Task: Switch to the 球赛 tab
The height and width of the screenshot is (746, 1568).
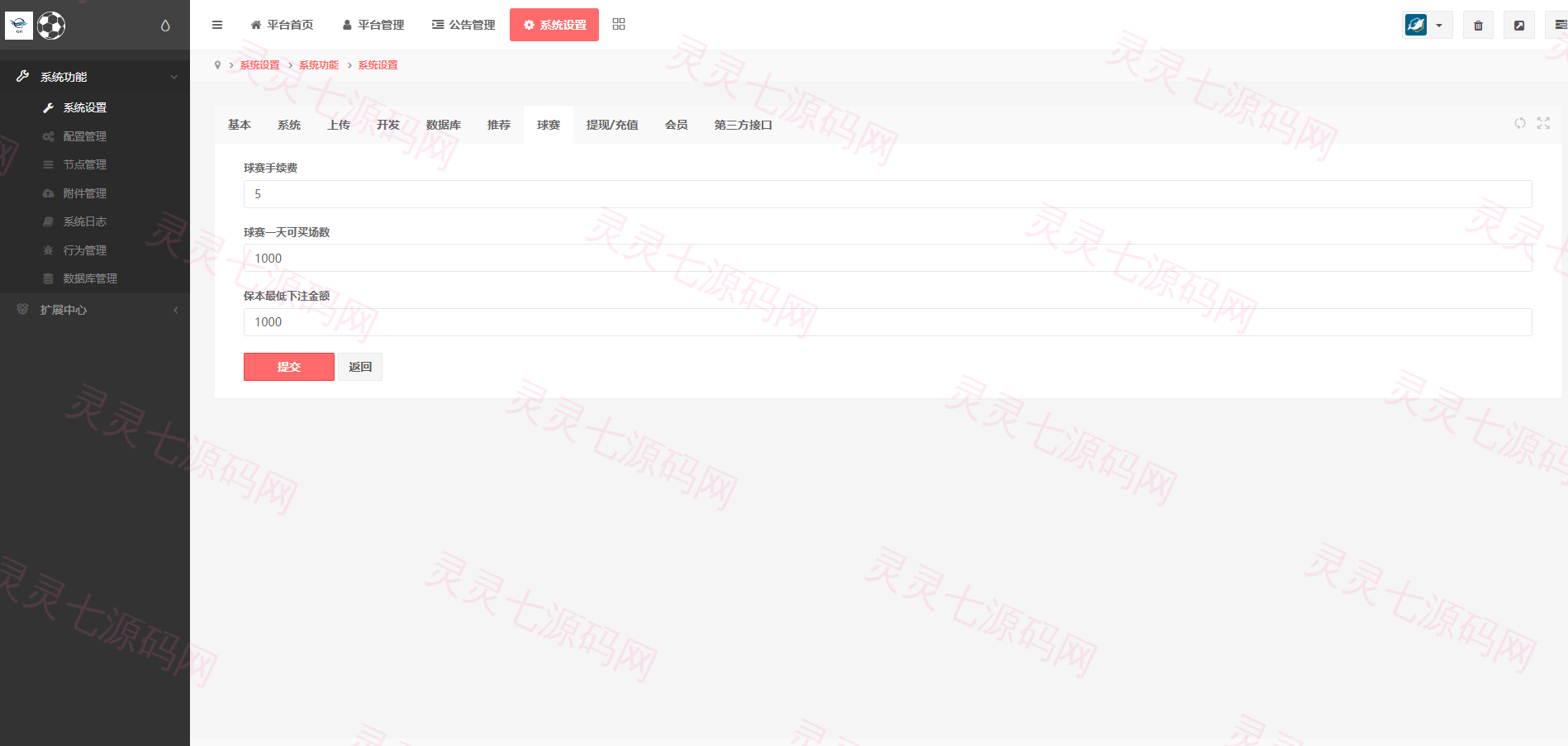Action: tap(549, 125)
